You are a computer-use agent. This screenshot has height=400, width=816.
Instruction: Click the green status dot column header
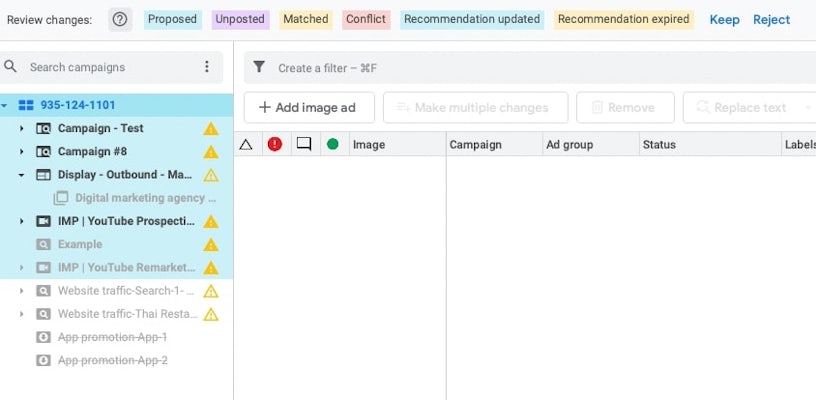(333, 144)
